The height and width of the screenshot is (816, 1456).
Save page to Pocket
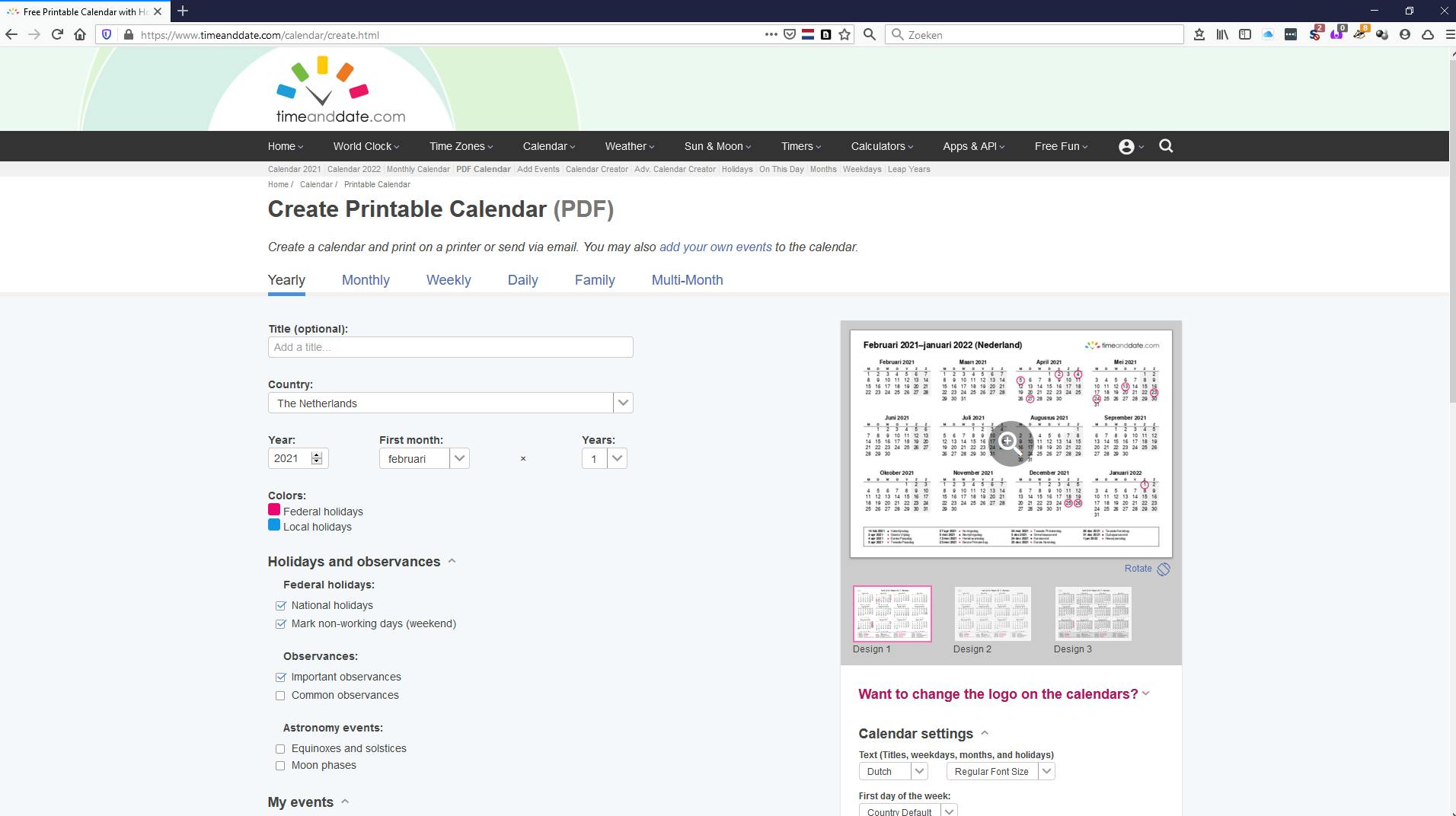coord(790,34)
